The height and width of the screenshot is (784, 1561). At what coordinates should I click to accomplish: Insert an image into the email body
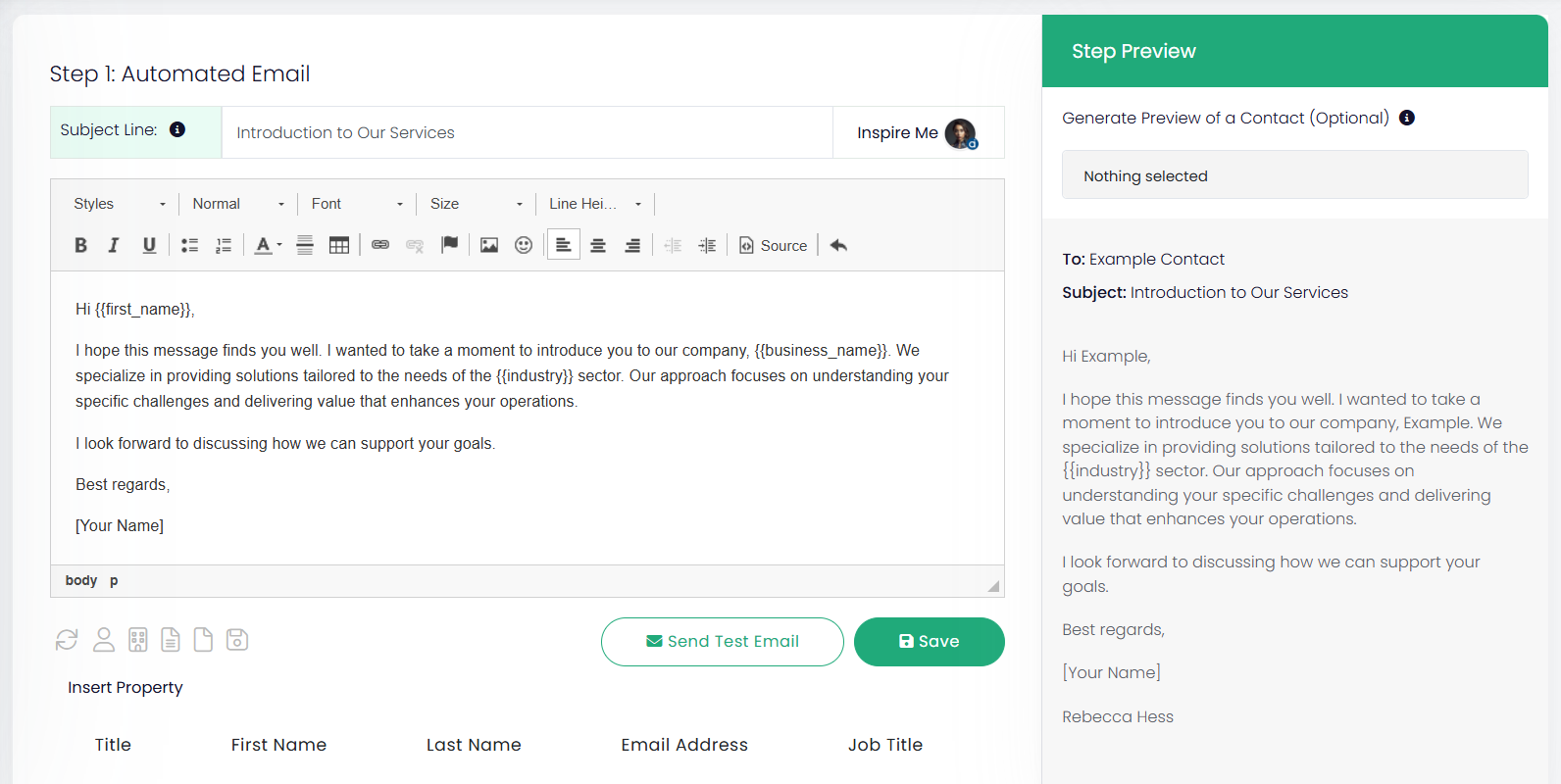pos(488,246)
